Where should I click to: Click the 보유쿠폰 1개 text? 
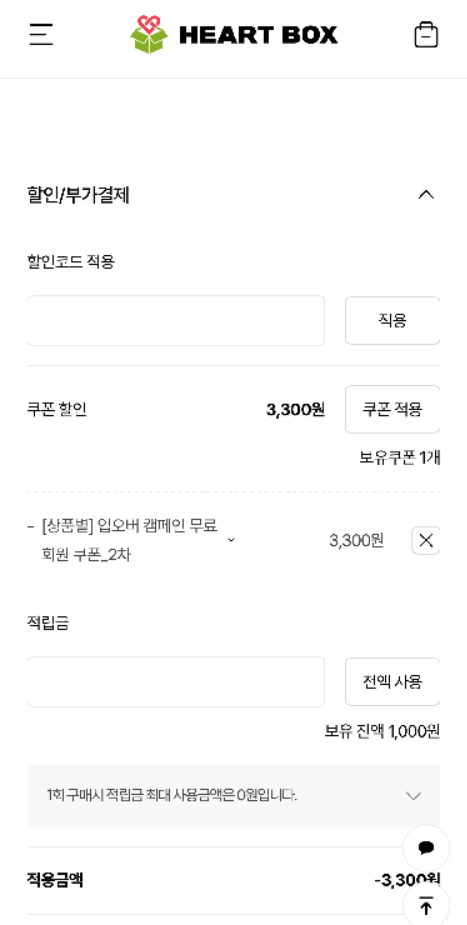(400, 458)
